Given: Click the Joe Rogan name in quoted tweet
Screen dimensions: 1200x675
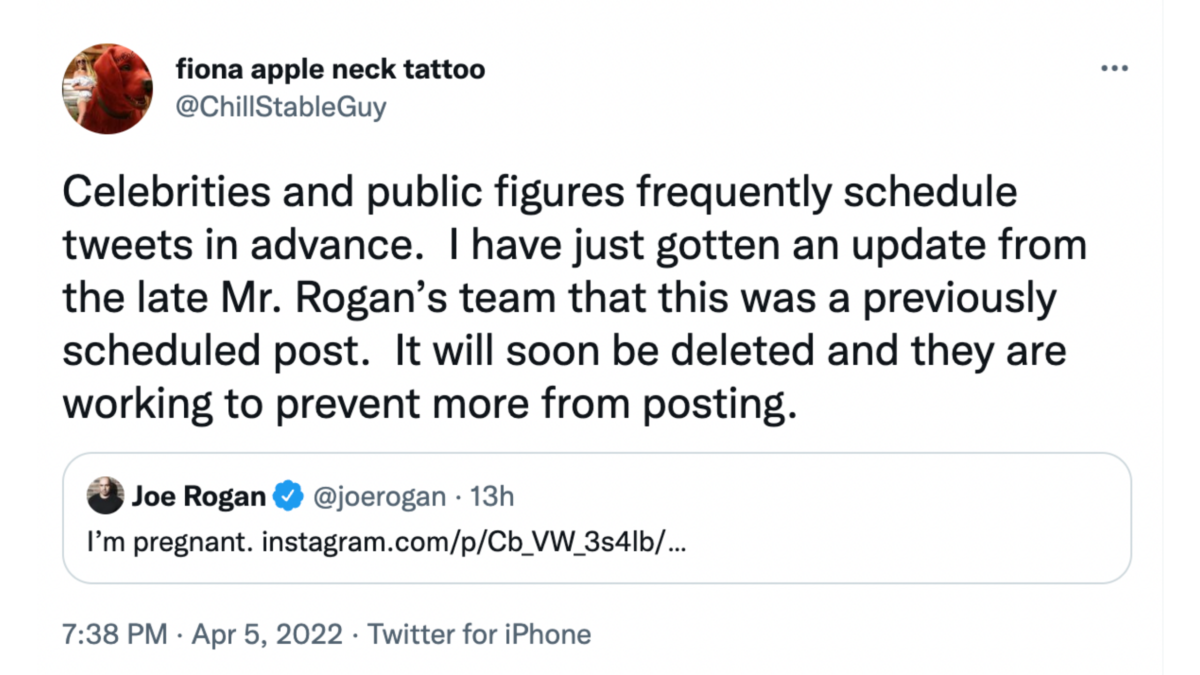Looking at the screenshot, I should pyautogui.click(x=199, y=496).
